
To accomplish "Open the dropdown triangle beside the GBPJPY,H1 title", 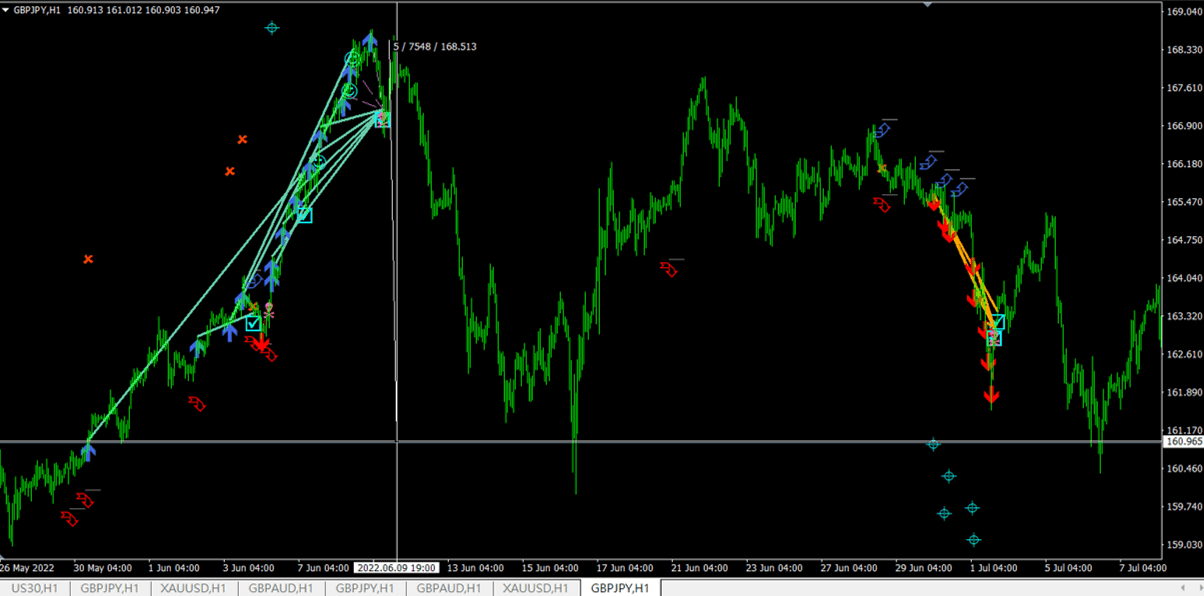I will (6, 9).
